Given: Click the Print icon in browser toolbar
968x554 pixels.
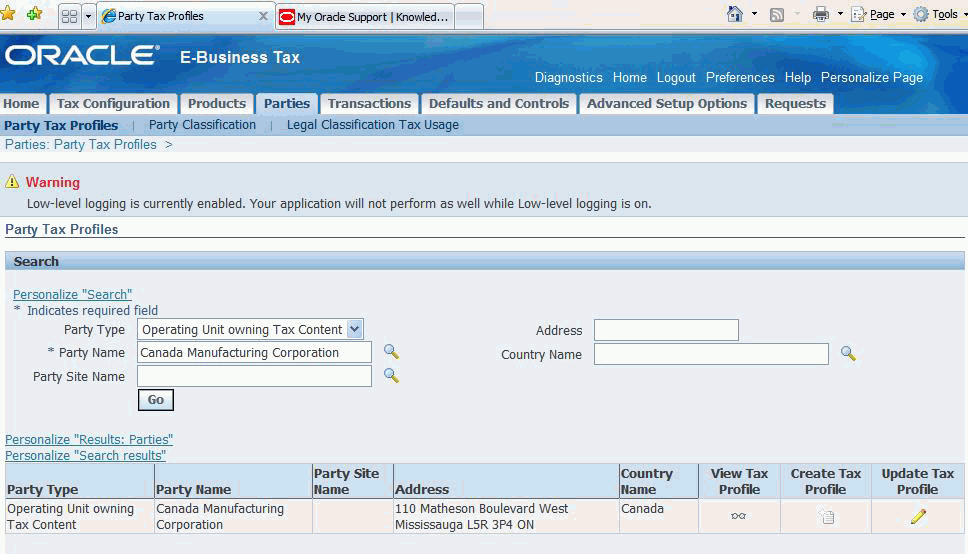Looking at the screenshot, I should click(x=820, y=14).
